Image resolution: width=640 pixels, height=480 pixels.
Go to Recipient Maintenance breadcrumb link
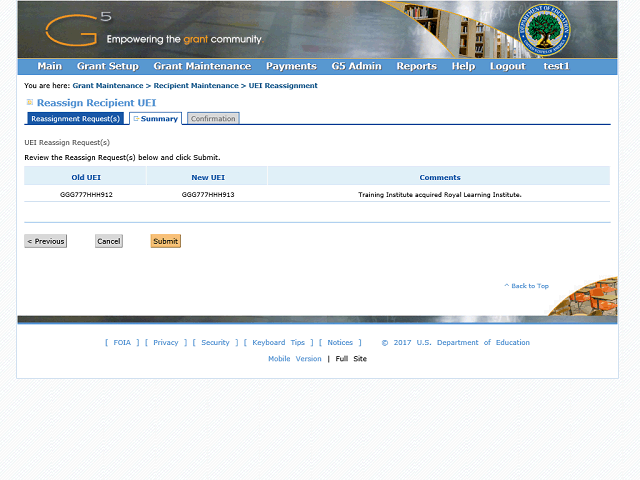coord(196,86)
